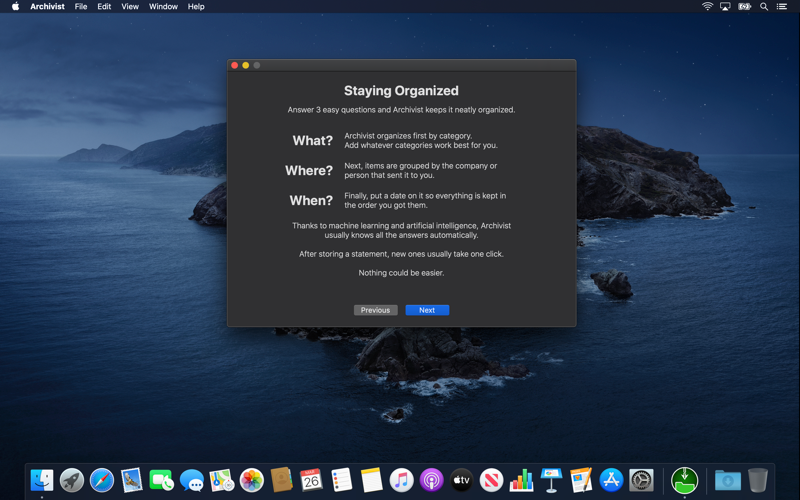Go back with the Previous button
The image size is (800, 500).
pos(376,310)
